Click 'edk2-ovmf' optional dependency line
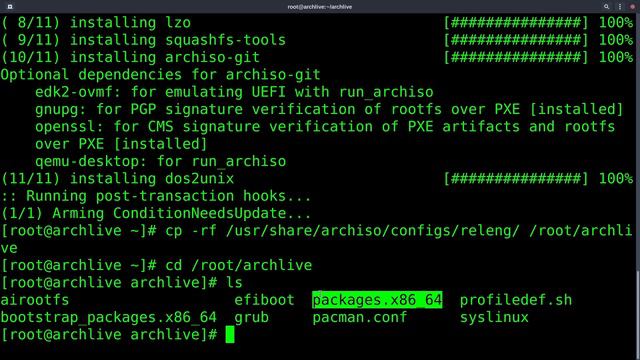 click(234, 92)
